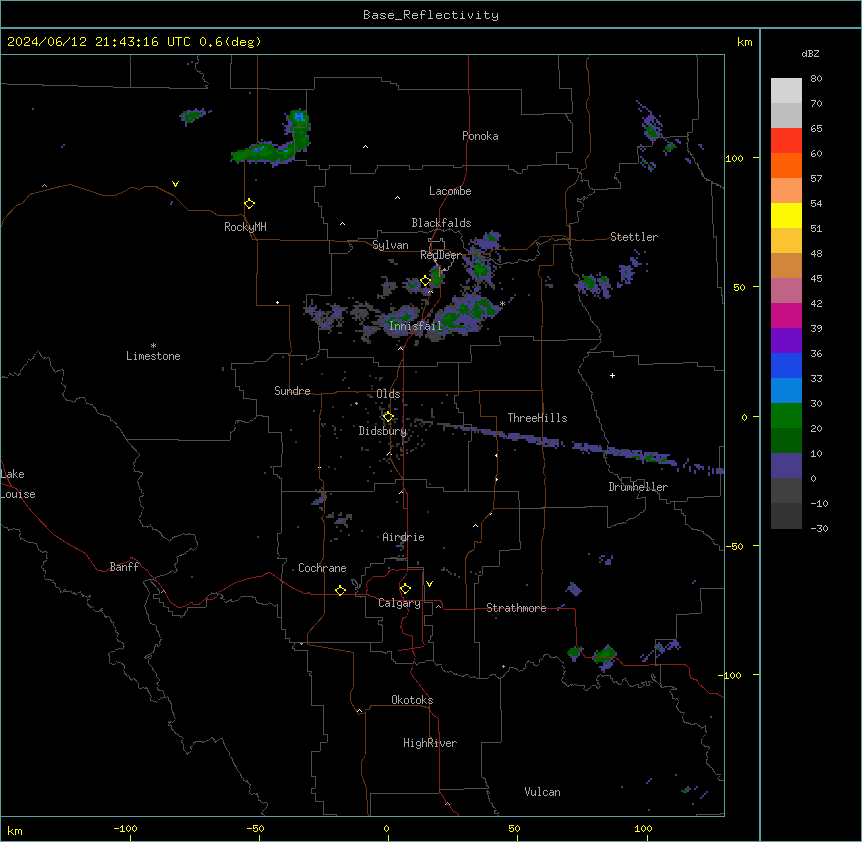Click the -30 value in the dBZ legend
862x842 pixels.
pos(819,528)
